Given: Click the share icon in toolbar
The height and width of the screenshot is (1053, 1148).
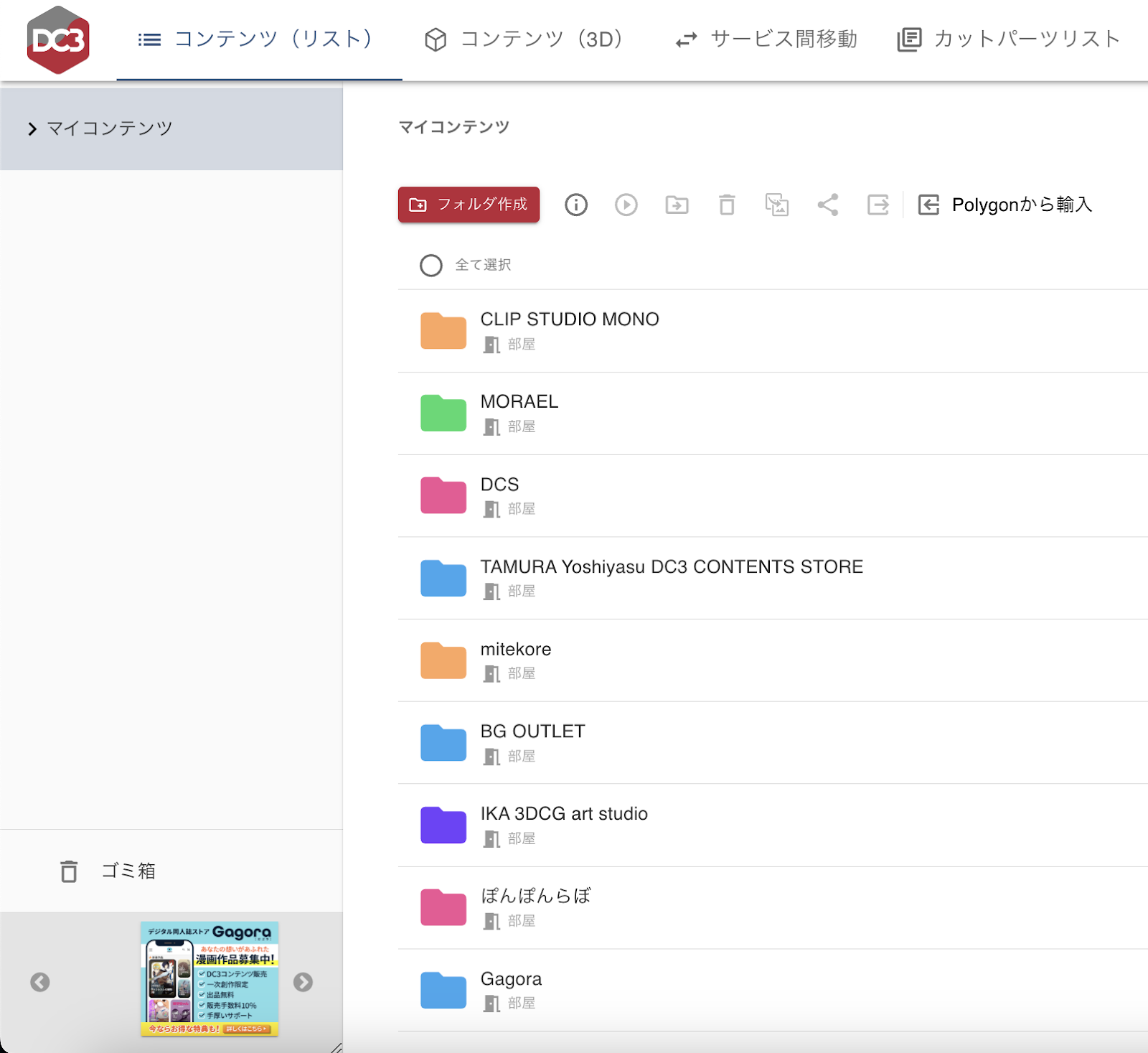Looking at the screenshot, I should point(828,205).
